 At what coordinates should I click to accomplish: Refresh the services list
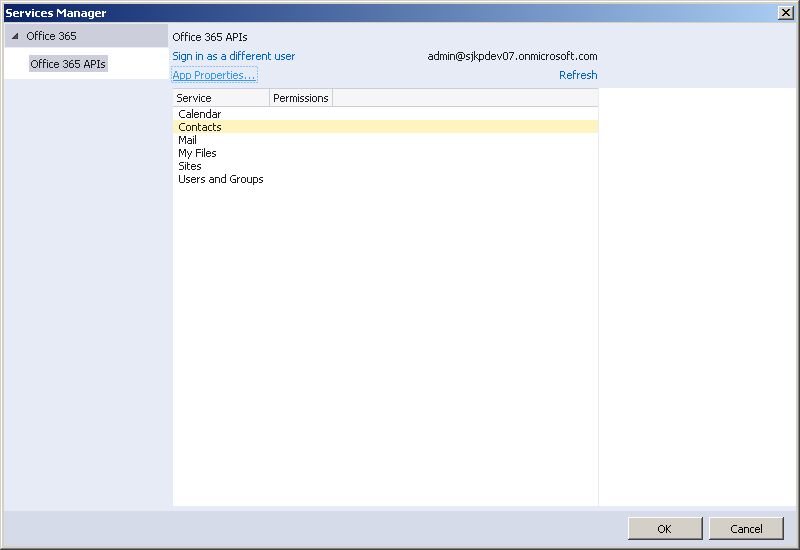pos(578,75)
